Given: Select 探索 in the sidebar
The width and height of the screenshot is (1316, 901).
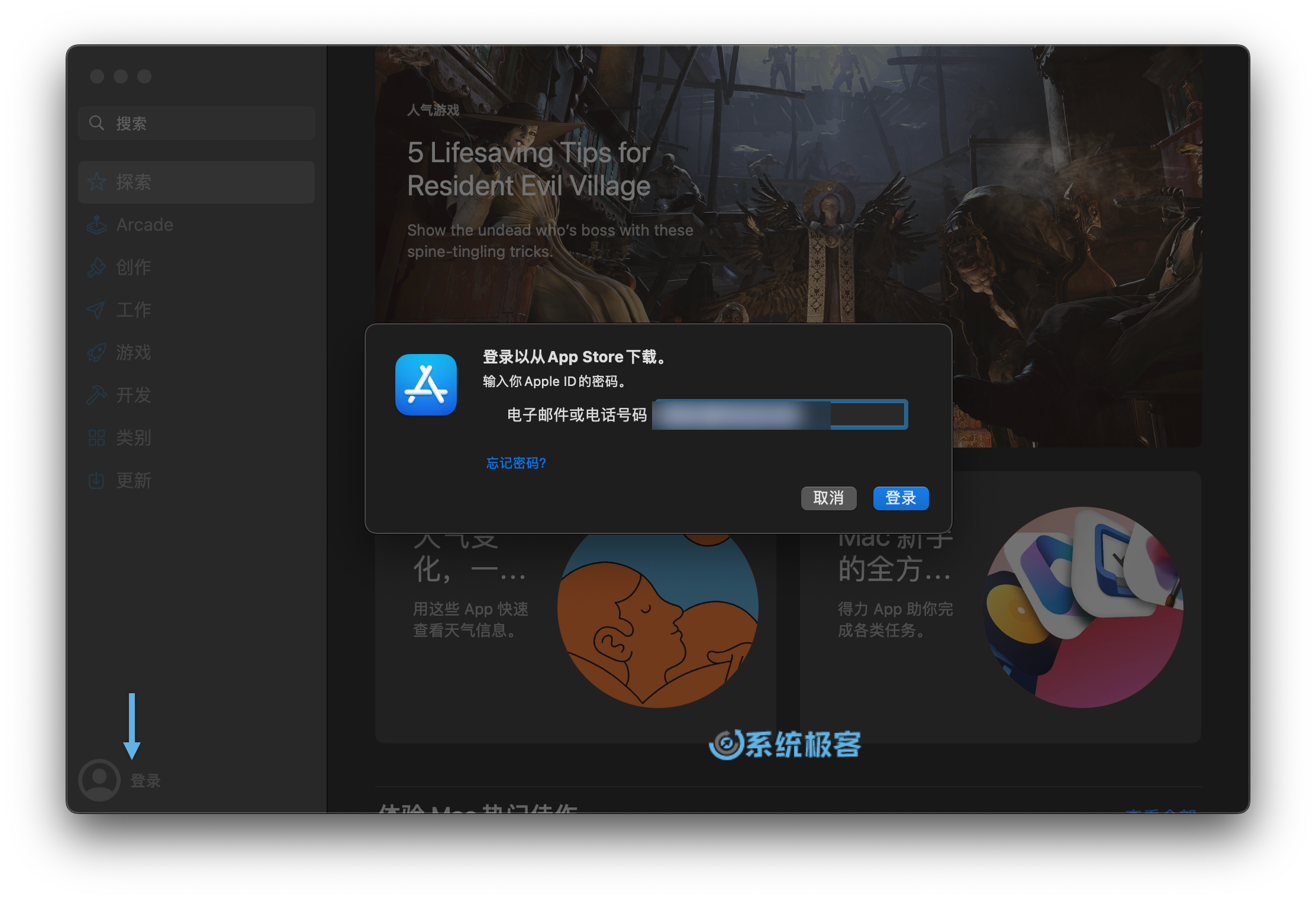Looking at the screenshot, I should (196, 182).
